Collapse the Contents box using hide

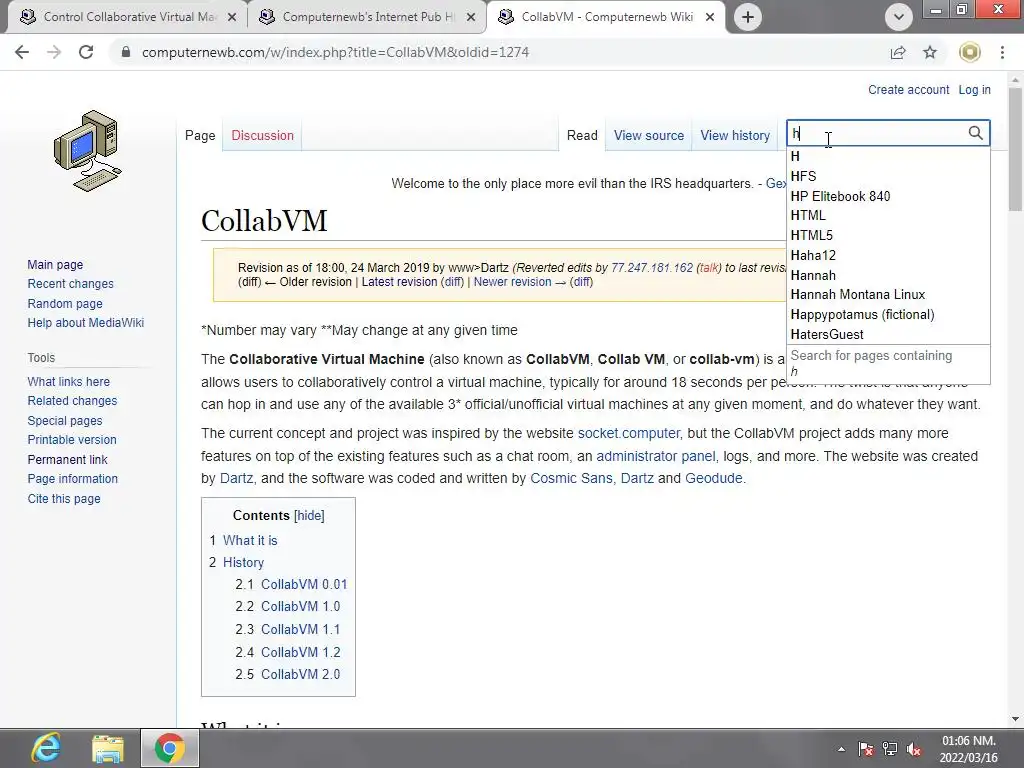309,515
